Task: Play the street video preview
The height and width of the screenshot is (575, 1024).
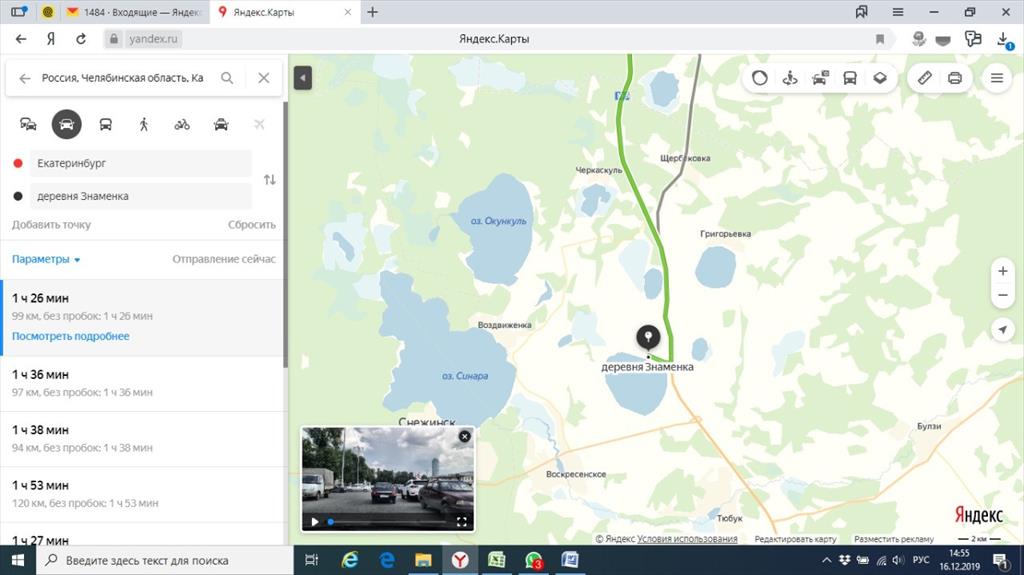Action: 315,521
